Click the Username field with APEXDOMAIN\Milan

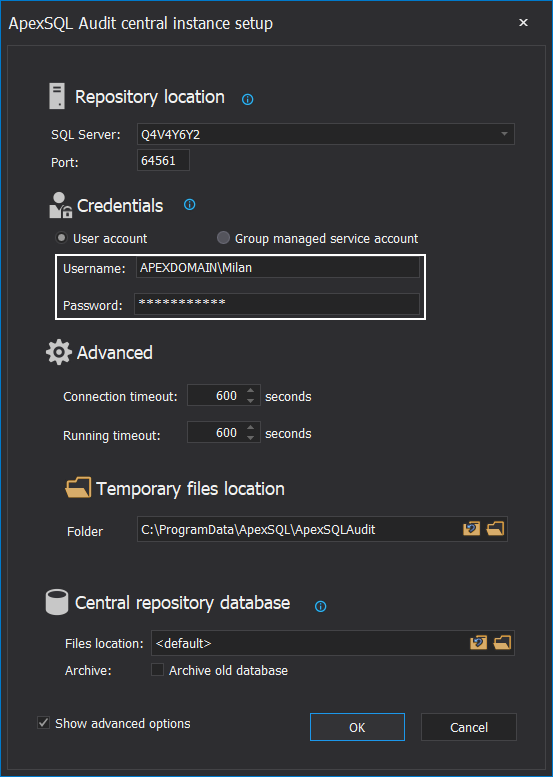tap(277, 268)
